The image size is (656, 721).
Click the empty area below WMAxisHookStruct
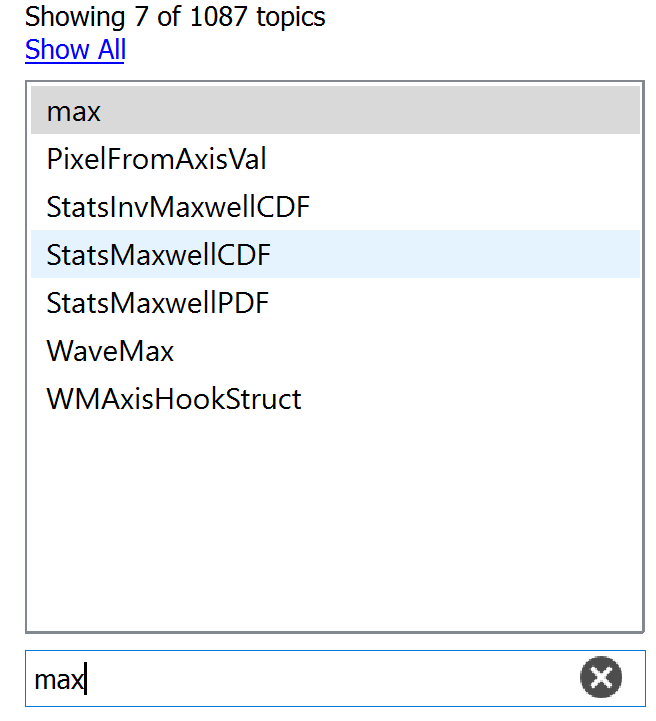(335, 524)
